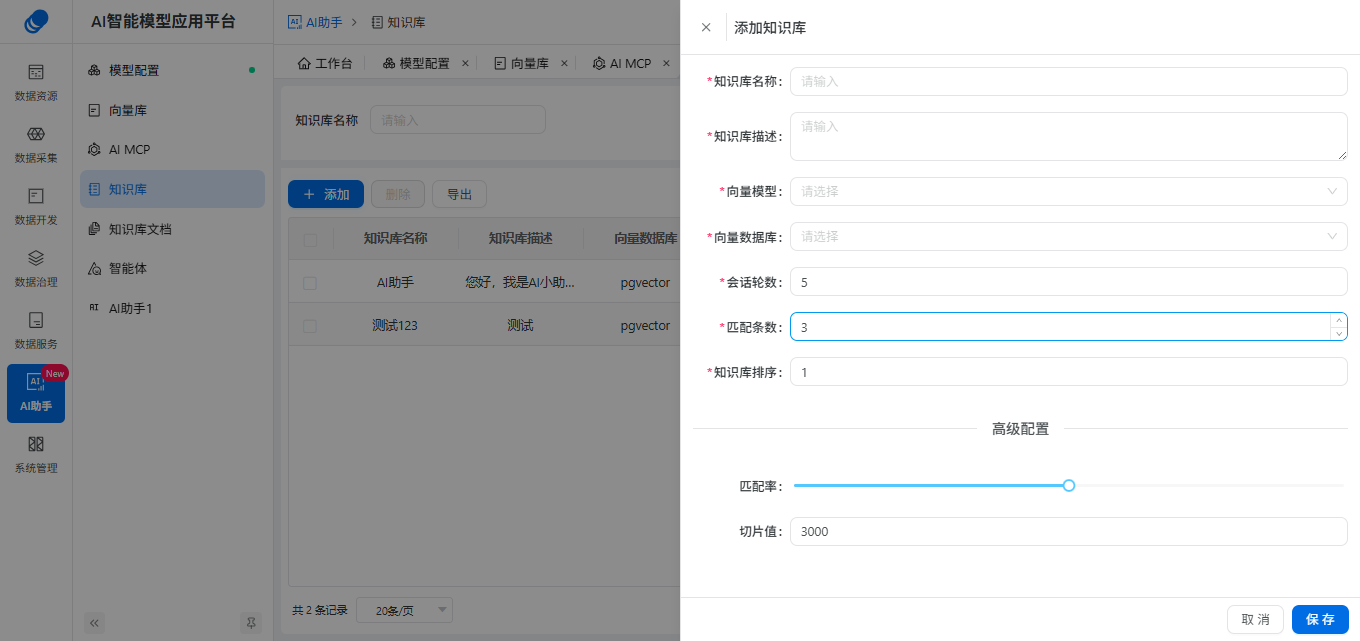Image resolution: width=1360 pixels, height=641 pixels.
Task: Open the 数据服务 sidebar section
Action: click(x=36, y=331)
